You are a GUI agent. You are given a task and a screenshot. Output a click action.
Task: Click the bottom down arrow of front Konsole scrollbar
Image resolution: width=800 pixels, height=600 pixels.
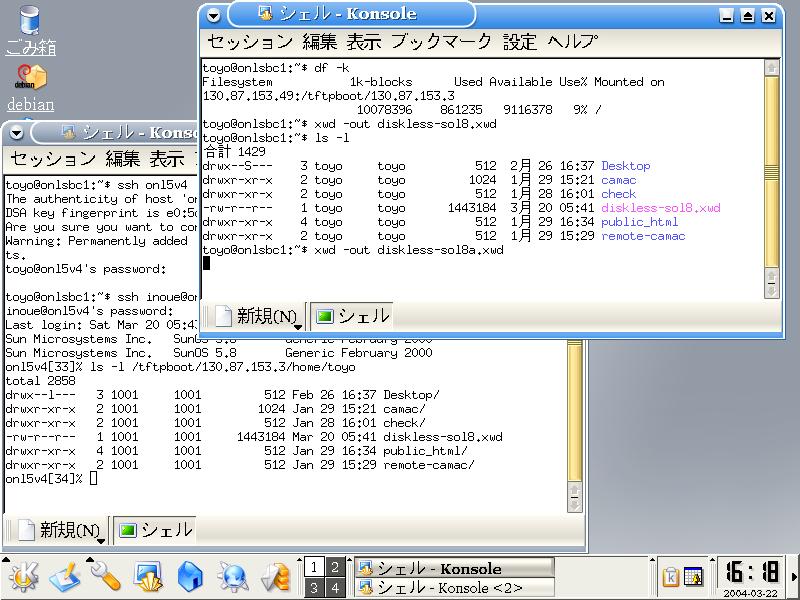click(771, 291)
